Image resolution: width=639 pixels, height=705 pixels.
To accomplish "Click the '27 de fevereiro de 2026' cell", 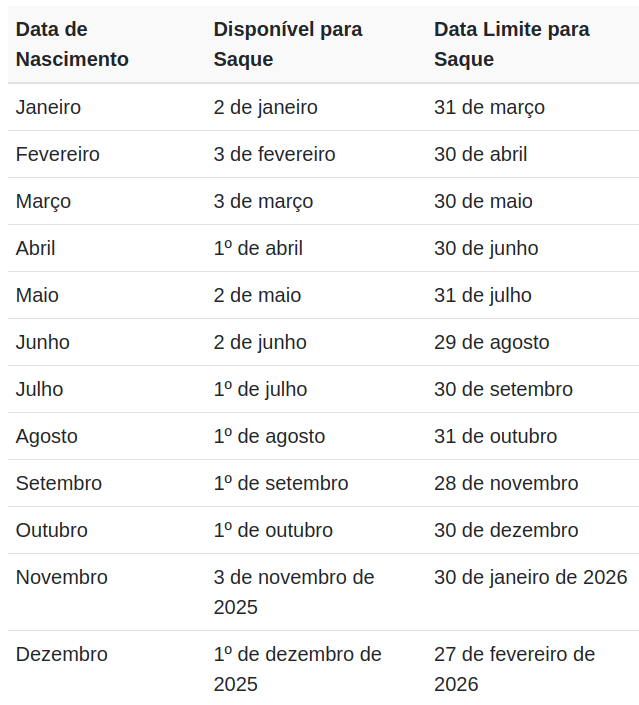I will pyautogui.click(x=514, y=669).
